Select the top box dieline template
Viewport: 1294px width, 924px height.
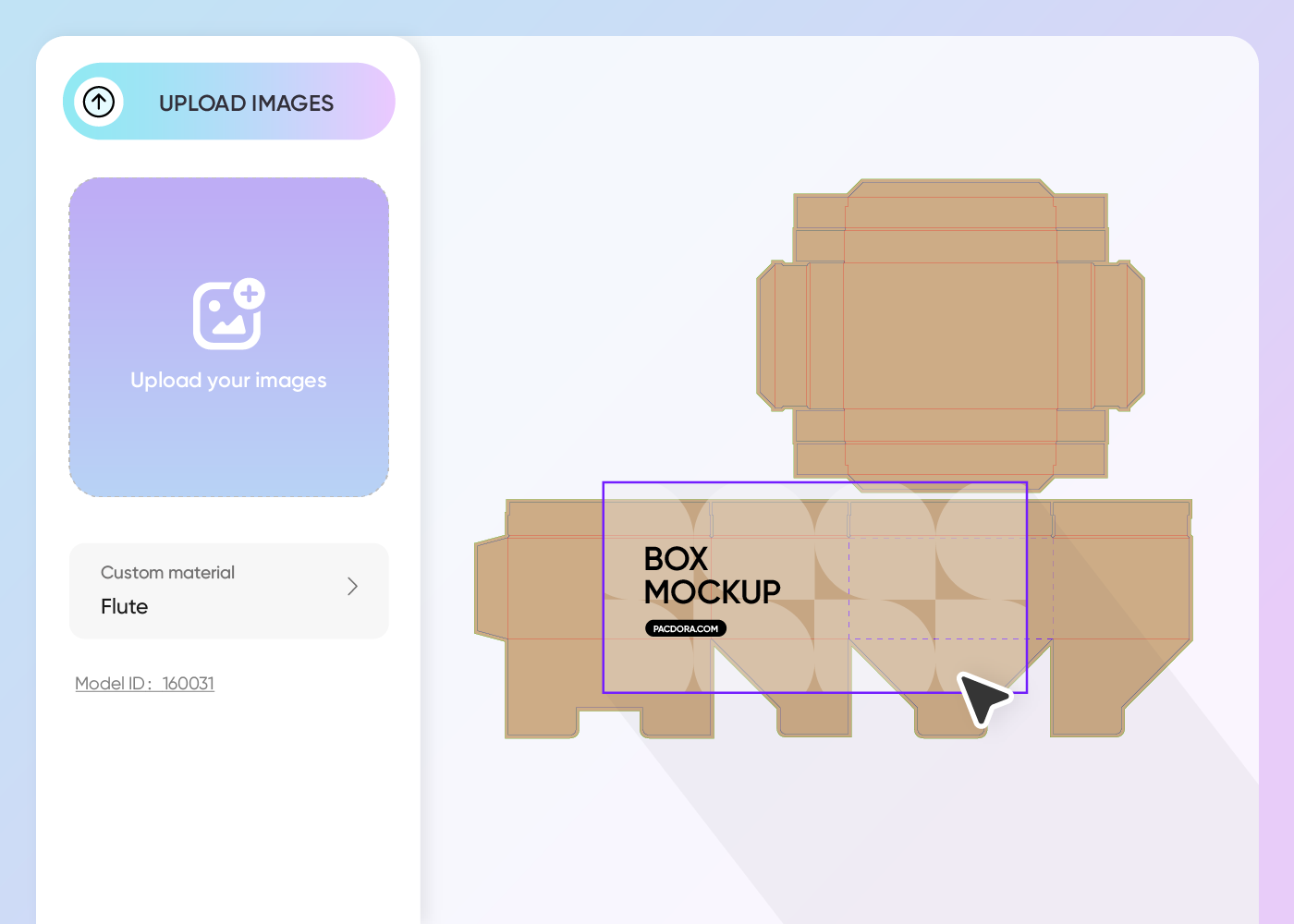pyautogui.click(x=950, y=333)
